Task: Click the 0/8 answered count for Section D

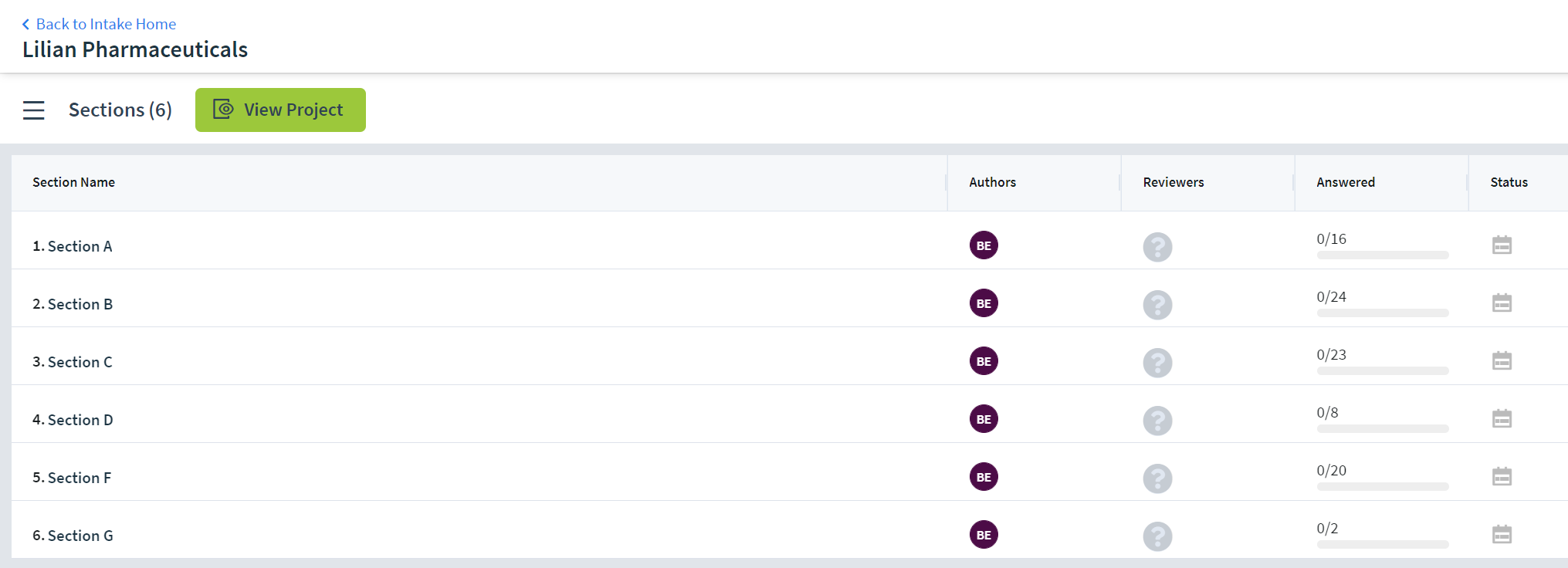Action: 1327,412
